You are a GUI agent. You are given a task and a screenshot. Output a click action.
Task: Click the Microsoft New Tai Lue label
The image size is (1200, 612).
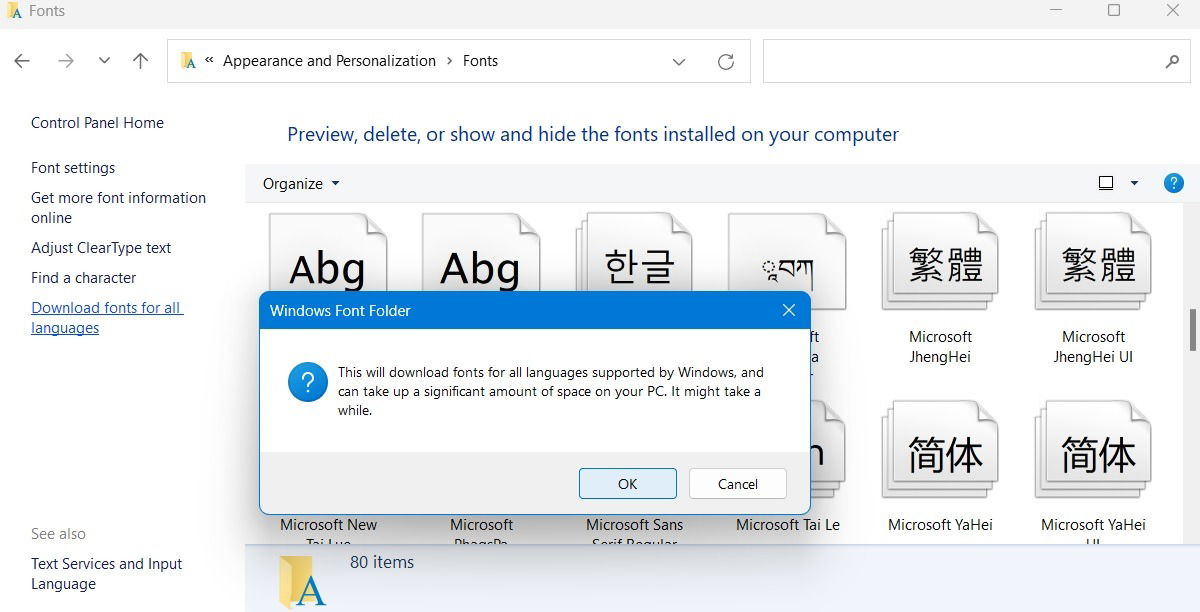[329, 533]
